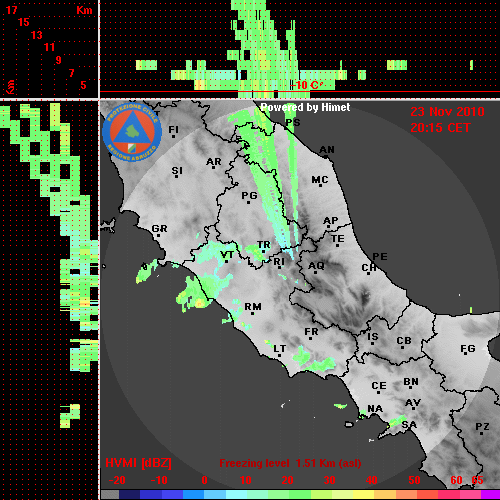Click the '10' dBZ scale value
This screenshot has height=500, width=500.
pyautogui.click(x=246, y=480)
